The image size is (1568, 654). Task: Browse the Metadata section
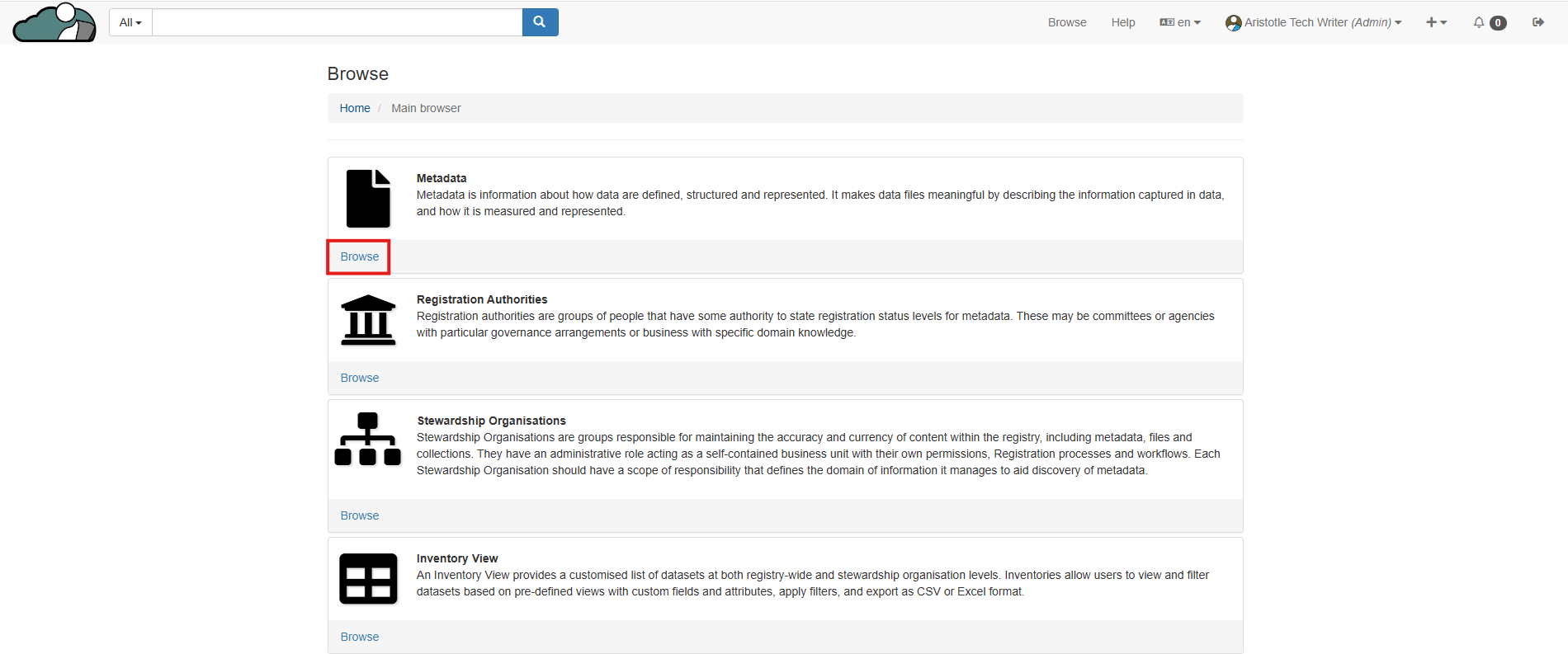pyautogui.click(x=360, y=256)
